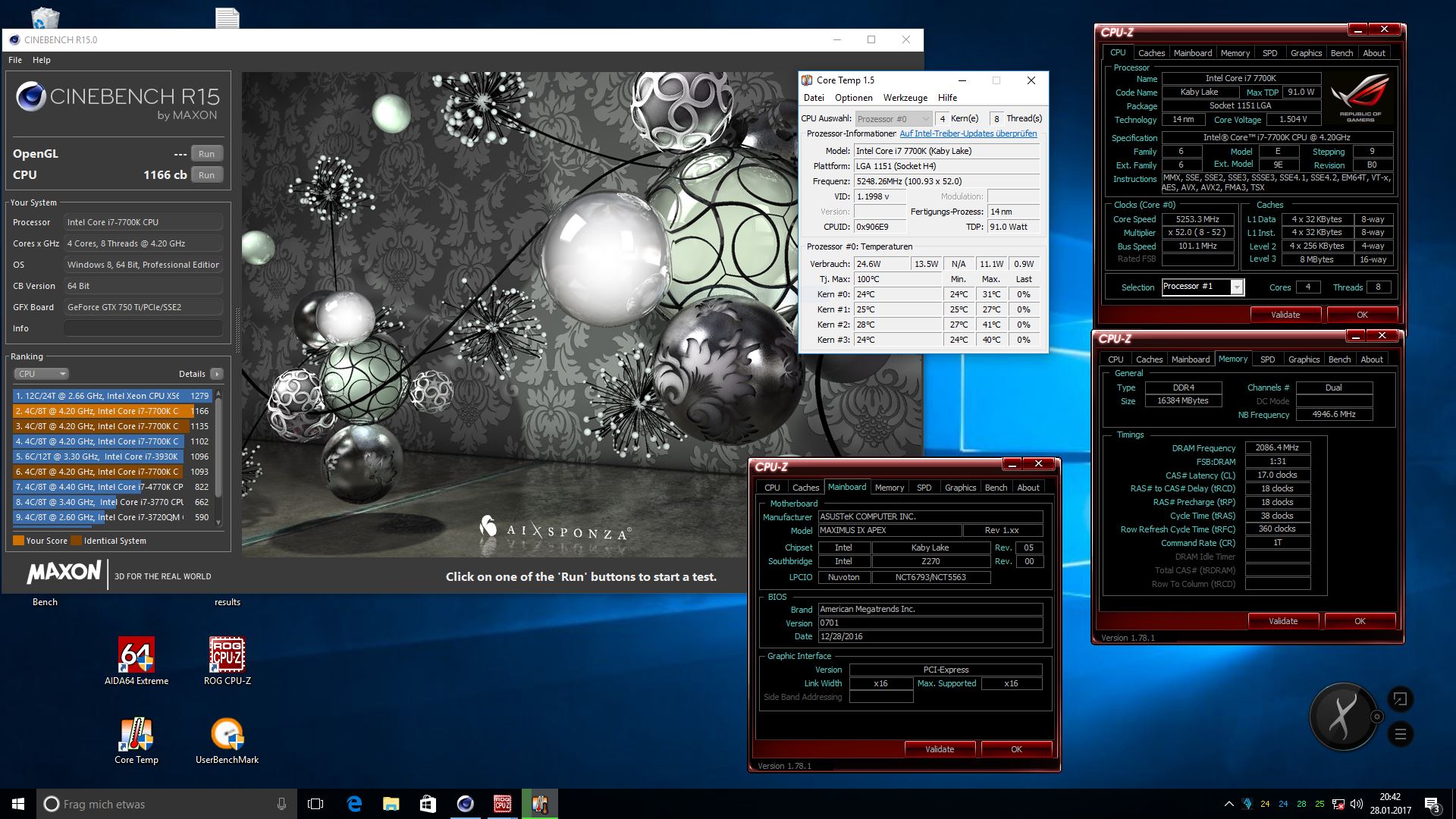
Task: Run the OpenGL test in Cinebench
Action: pyautogui.click(x=206, y=154)
